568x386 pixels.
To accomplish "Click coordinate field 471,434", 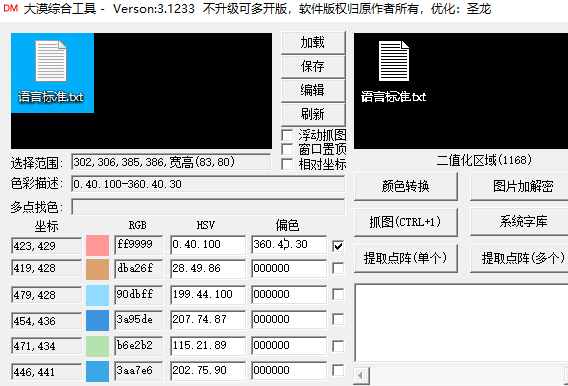I will tap(46, 346).
